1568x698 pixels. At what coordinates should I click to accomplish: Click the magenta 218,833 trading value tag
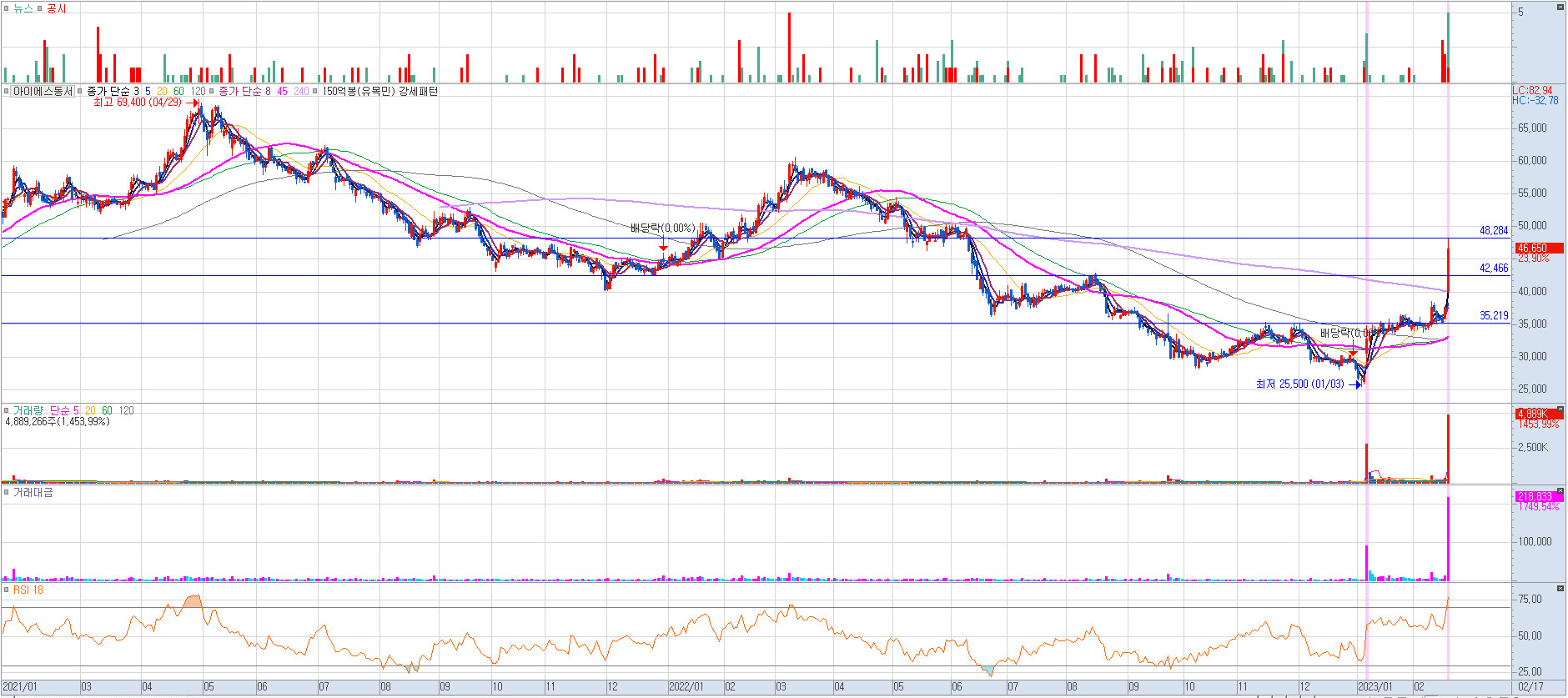click(x=1538, y=496)
